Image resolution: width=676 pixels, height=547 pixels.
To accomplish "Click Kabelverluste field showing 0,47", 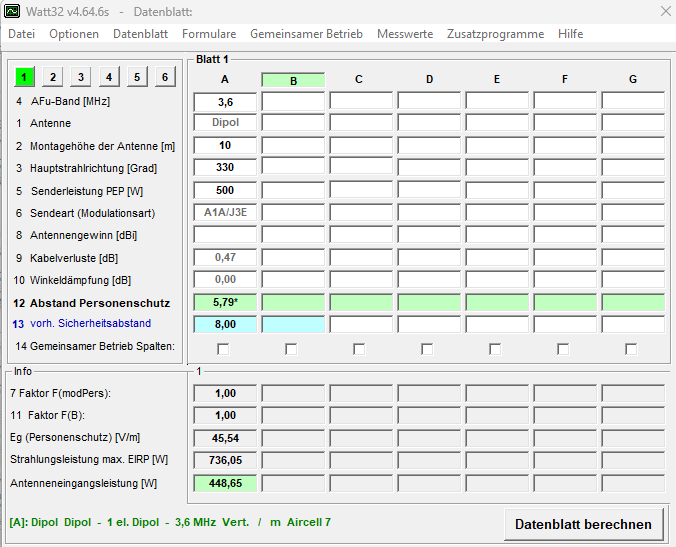I will click(x=225, y=257).
